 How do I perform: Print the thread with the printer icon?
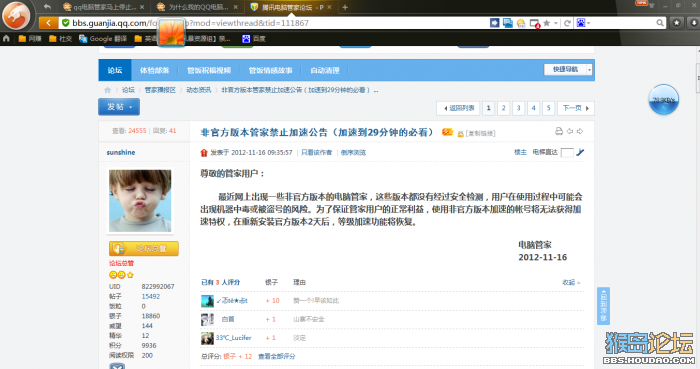click(558, 131)
